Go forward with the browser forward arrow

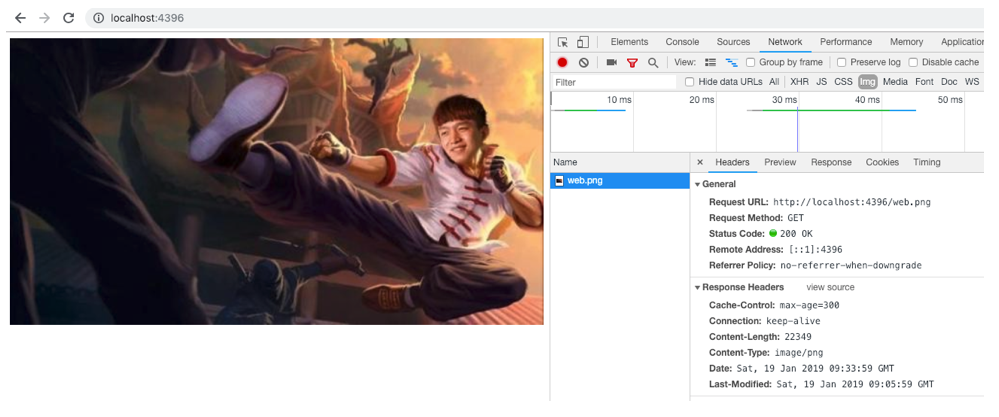[44, 18]
